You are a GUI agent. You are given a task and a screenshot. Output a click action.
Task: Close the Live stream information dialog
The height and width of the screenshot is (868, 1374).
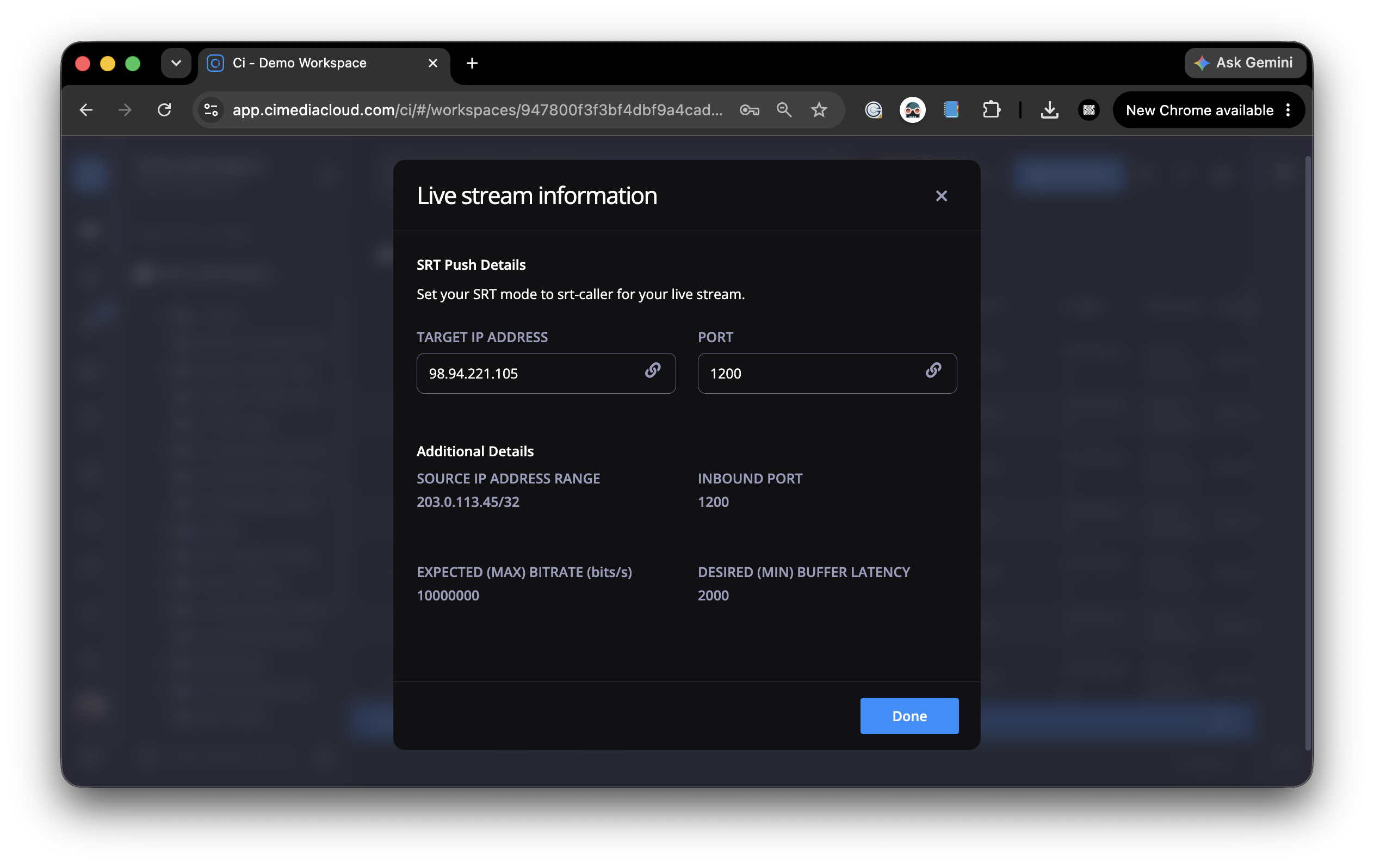point(942,196)
